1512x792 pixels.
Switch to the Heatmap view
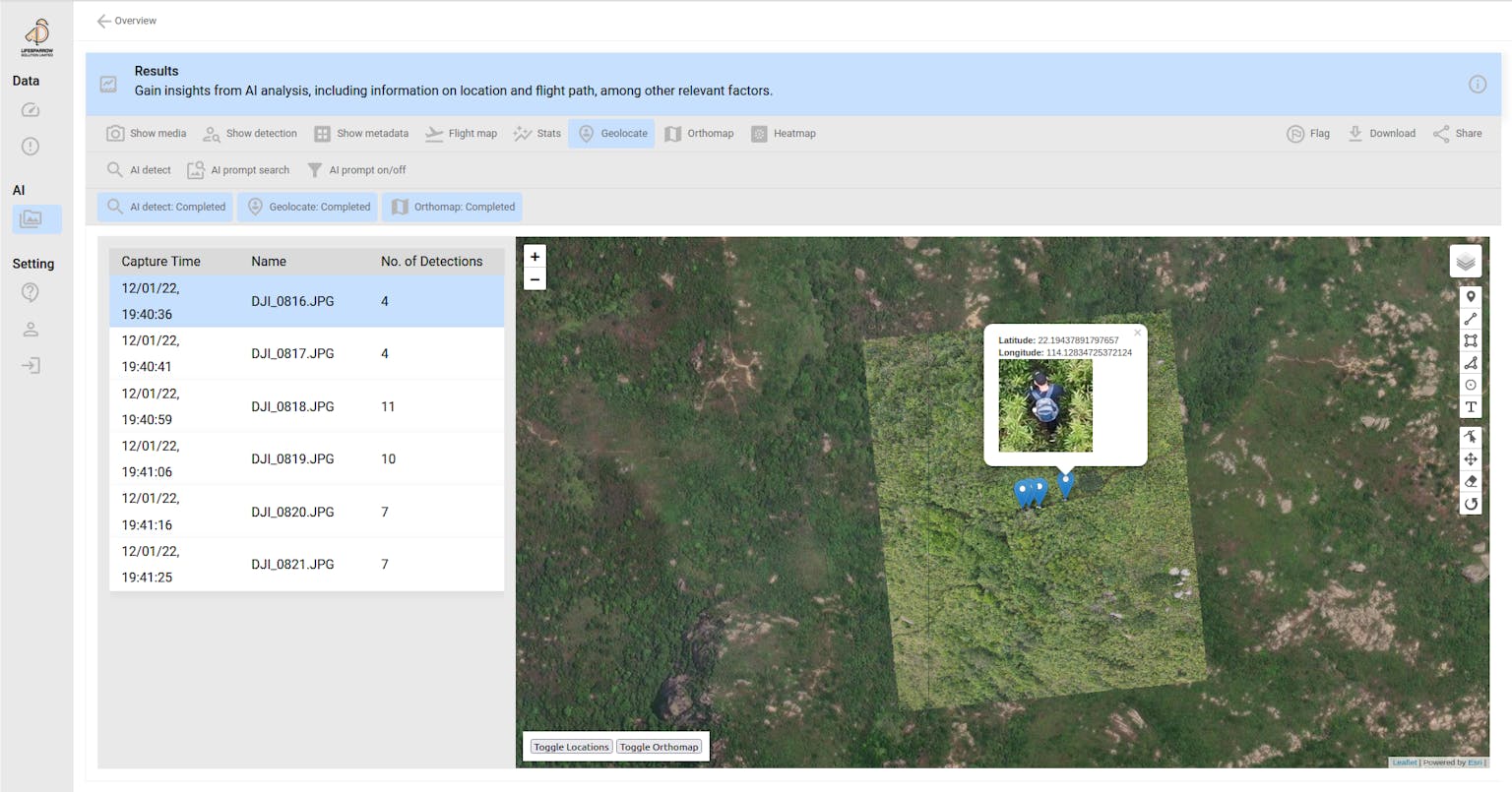784,133
